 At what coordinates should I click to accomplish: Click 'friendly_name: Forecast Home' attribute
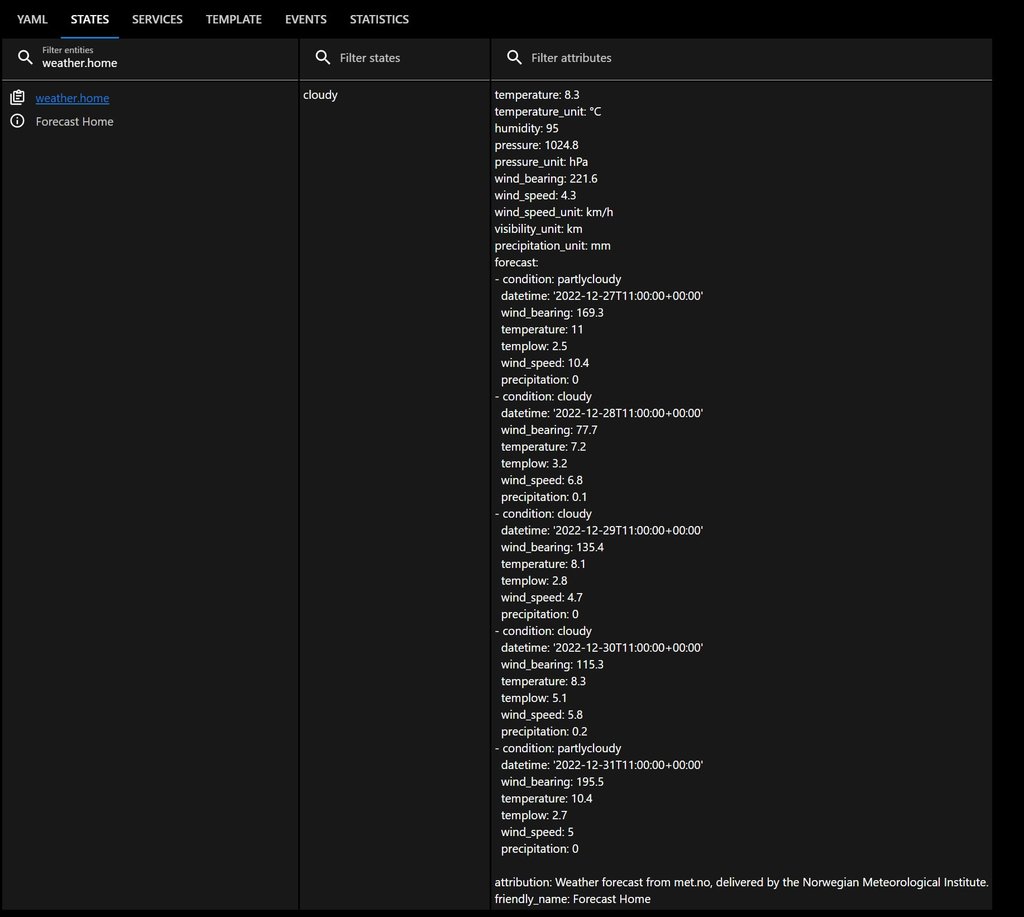click(x=572, y=899)
